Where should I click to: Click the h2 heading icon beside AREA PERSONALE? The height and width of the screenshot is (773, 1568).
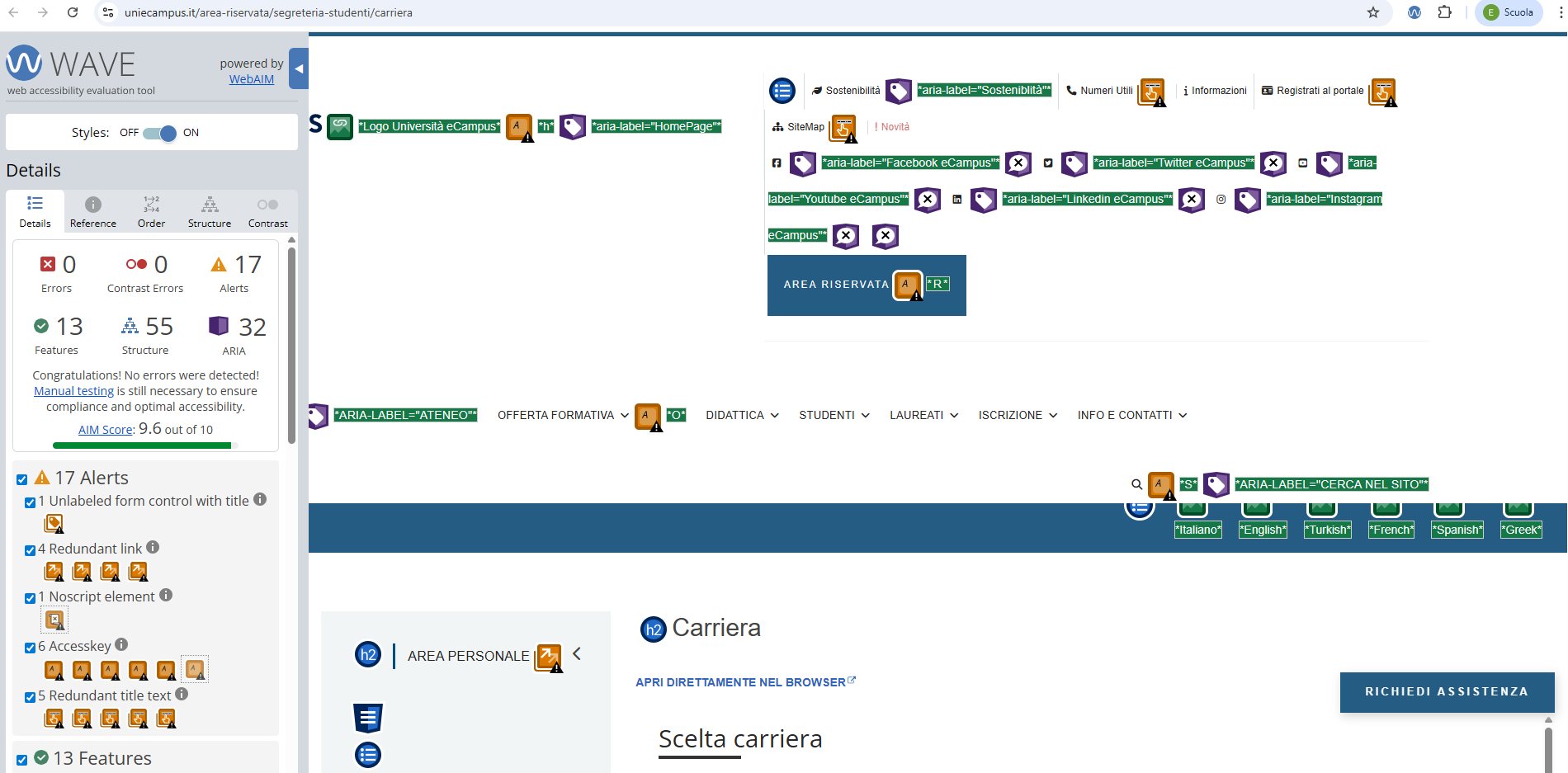(368, 655)
